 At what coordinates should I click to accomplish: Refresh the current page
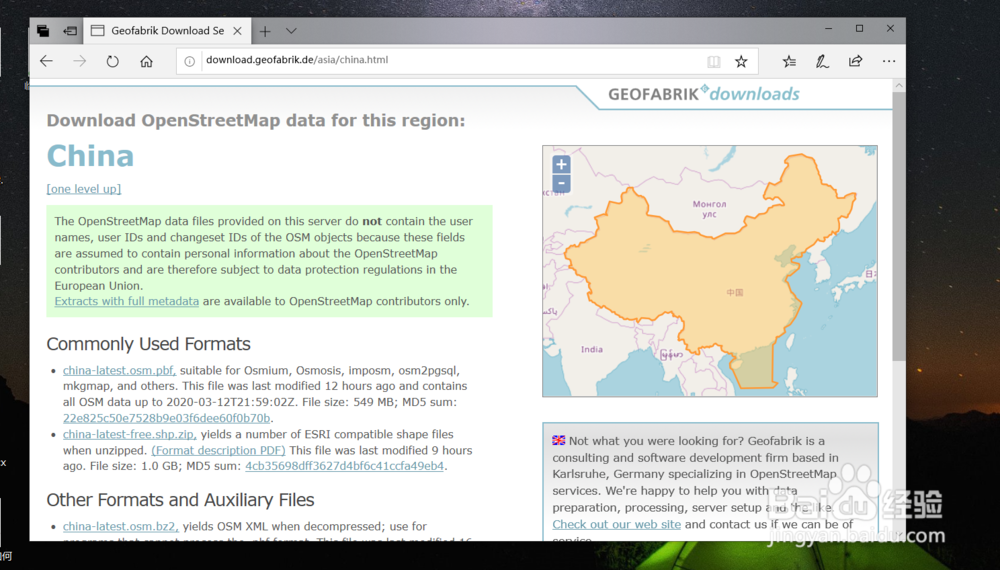pyautogui.click(x=113, y=61)
